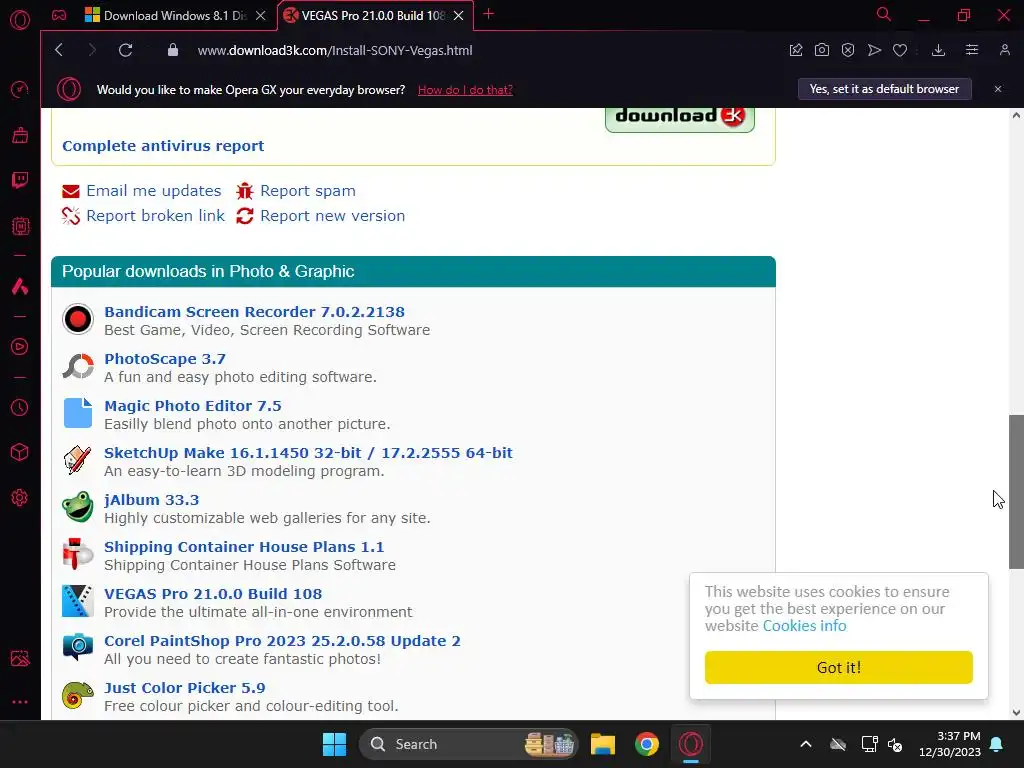The width and height of the screenshot is (1024, 768).
Task: Click the address bar URL
Action: (x=335, y=50)
